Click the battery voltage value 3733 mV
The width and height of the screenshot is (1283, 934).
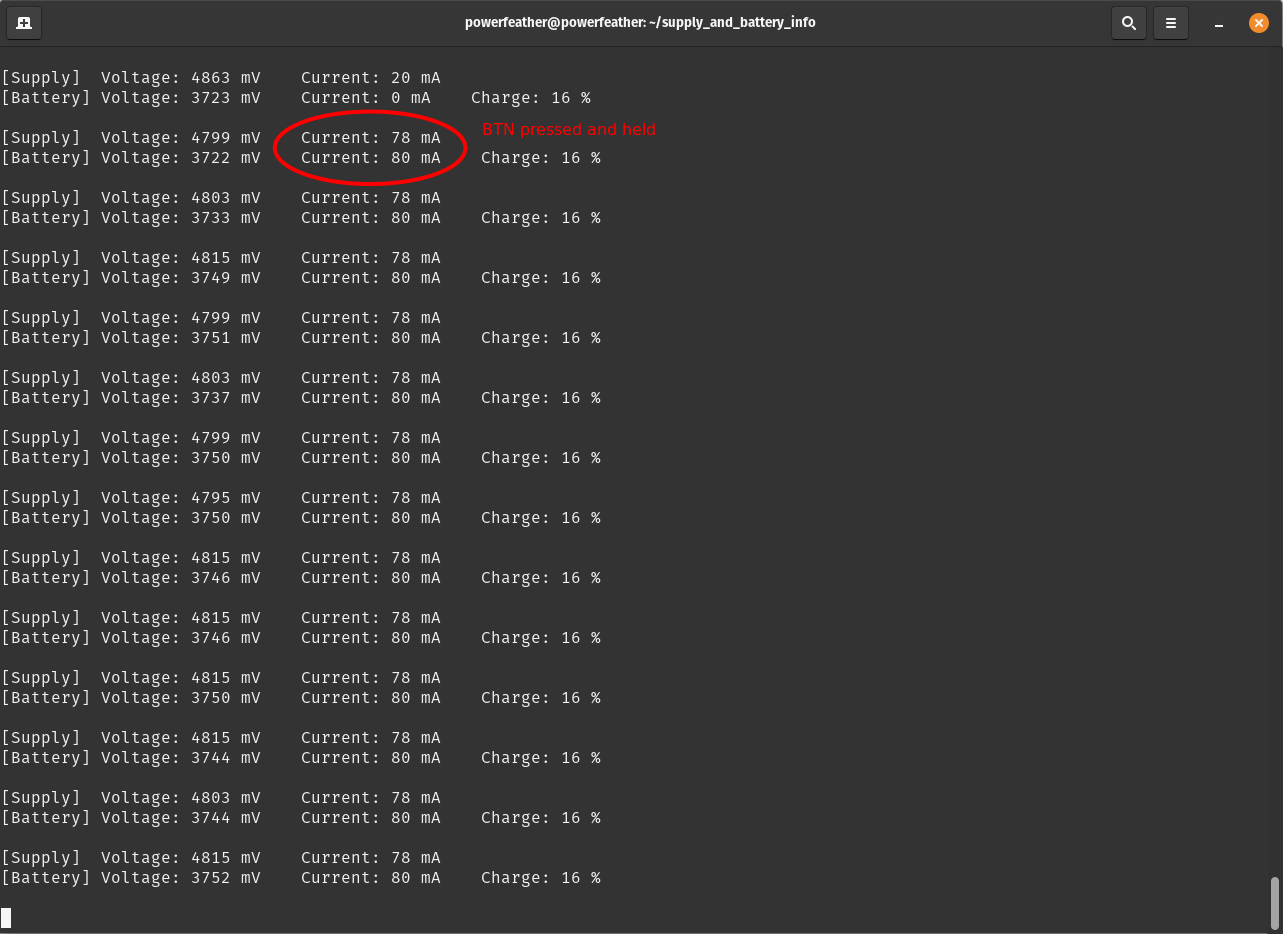click(x=225, y=218)
